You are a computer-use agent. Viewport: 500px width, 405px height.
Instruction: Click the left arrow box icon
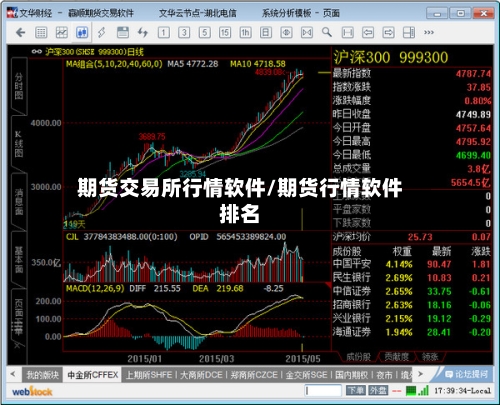click(x=368, y=33)
